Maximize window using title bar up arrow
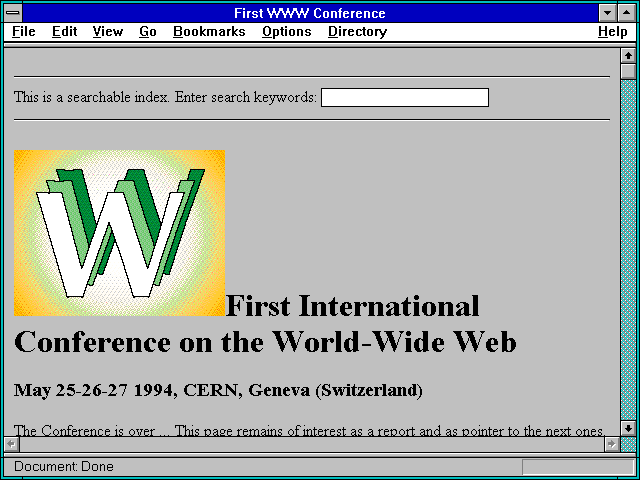Image resolution: width=640 pixels, height=480 pixels. [626, 13]
